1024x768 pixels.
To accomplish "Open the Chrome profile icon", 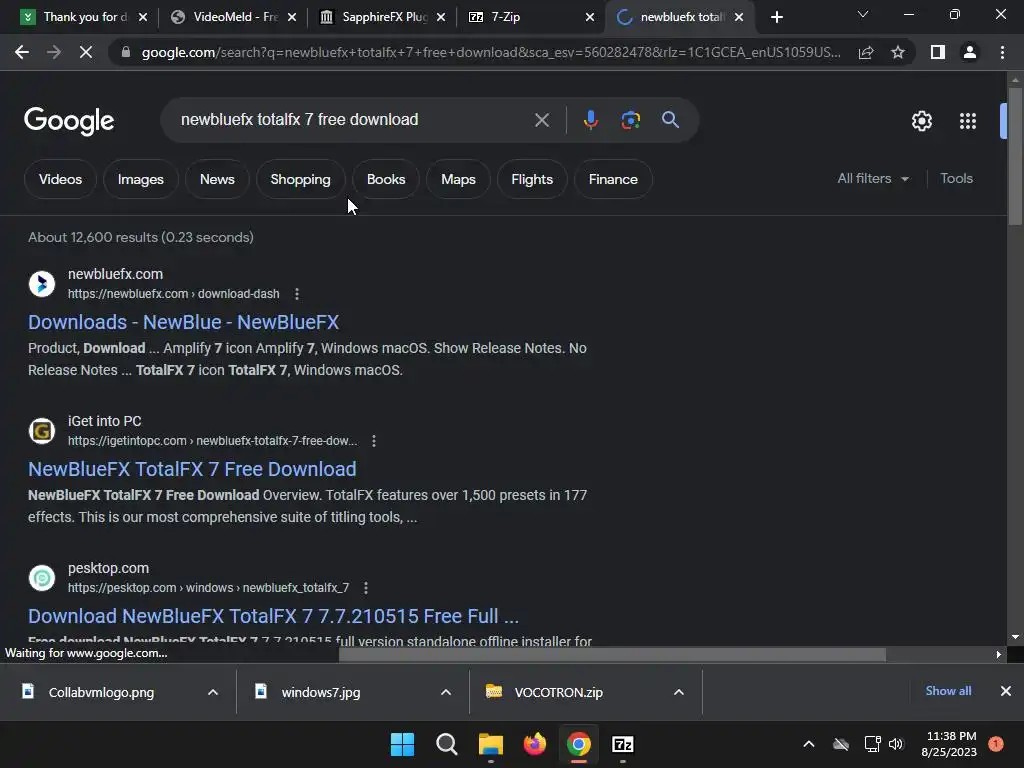I will click(970, 52).
